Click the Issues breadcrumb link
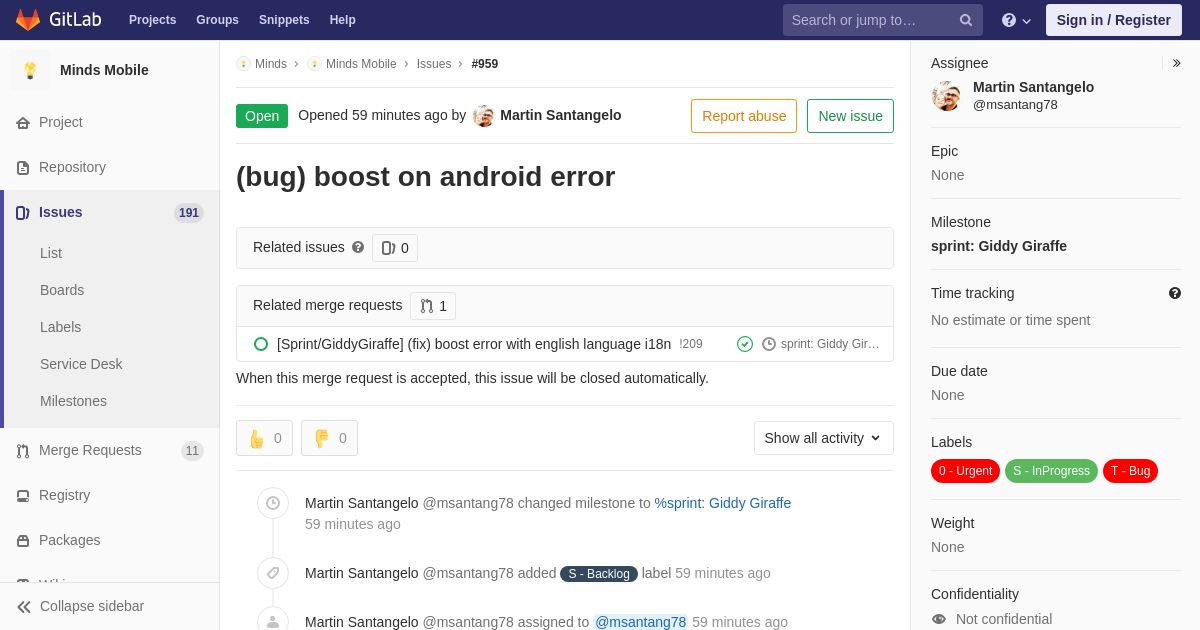Screen dimensions: 1200x630 (434, 64)
